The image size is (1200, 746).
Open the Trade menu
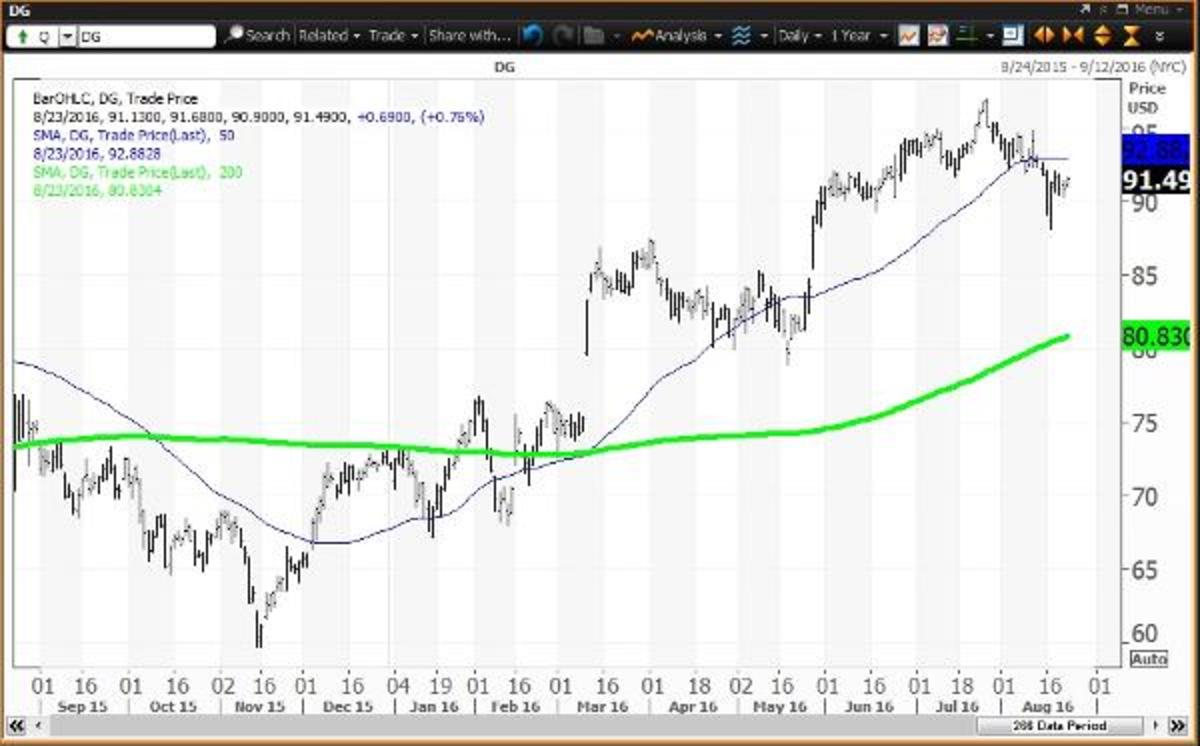392,35
